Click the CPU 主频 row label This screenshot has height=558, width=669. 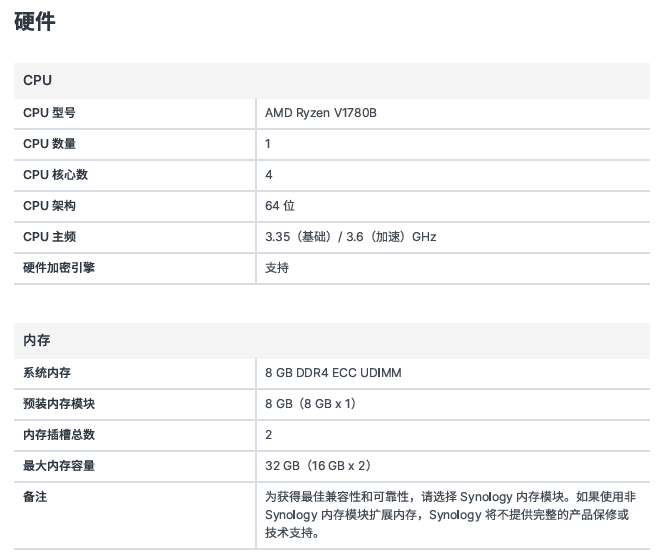(x=49, y=237)
